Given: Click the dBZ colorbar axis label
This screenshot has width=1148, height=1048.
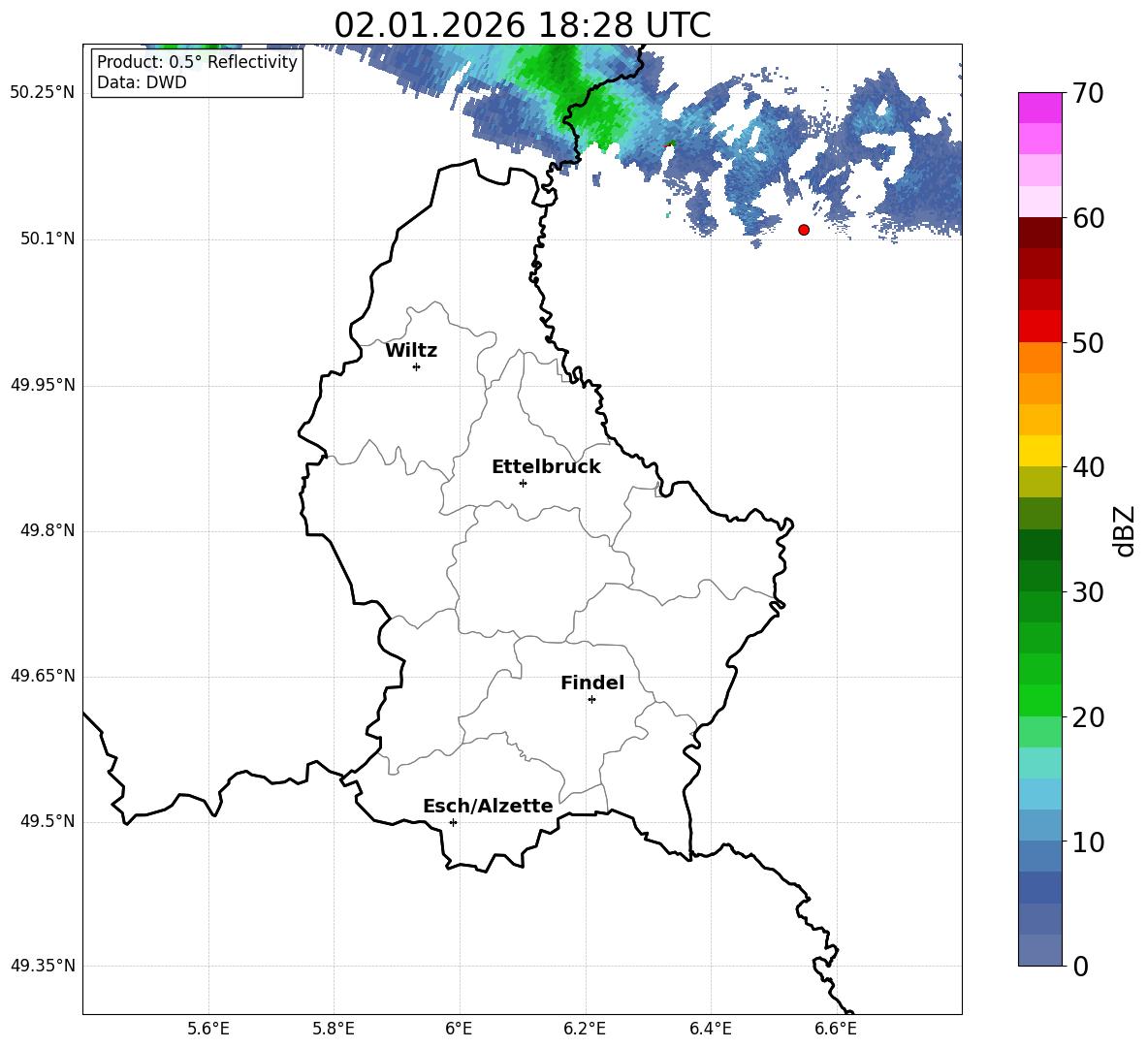Looking at the screenshot, I should 1124,530.
